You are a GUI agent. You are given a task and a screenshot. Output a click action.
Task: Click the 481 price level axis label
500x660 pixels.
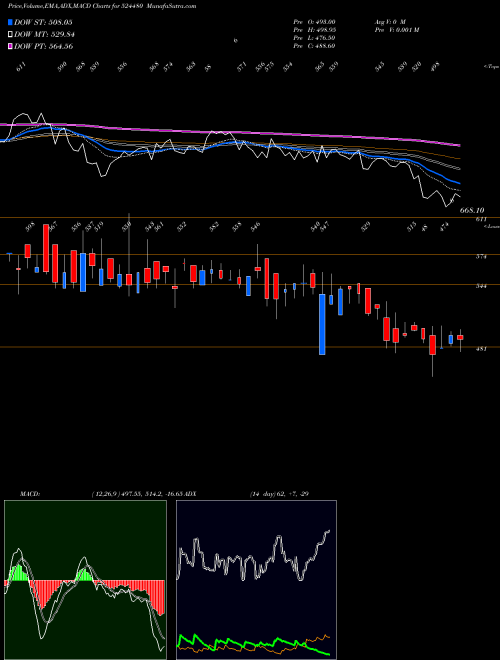coord(481,349)
